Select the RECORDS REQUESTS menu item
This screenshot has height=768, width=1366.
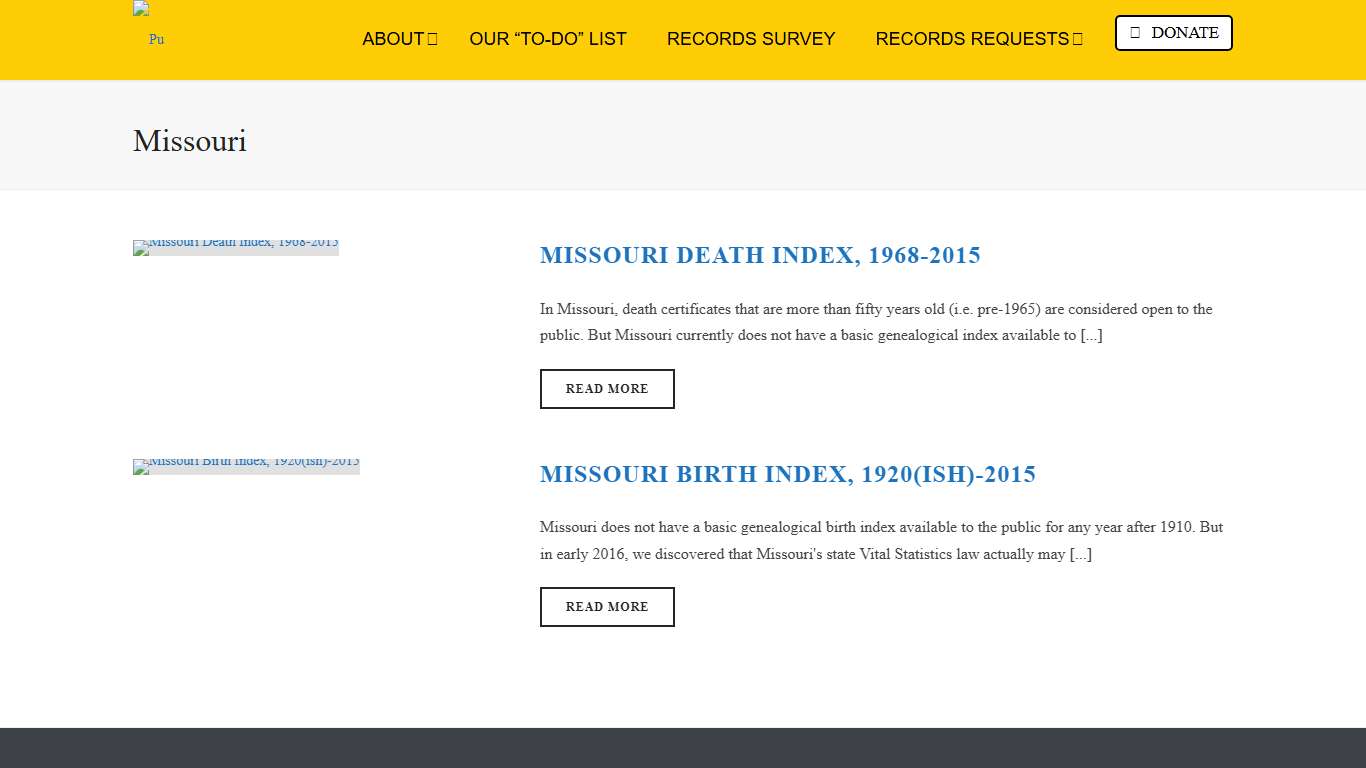971,39
